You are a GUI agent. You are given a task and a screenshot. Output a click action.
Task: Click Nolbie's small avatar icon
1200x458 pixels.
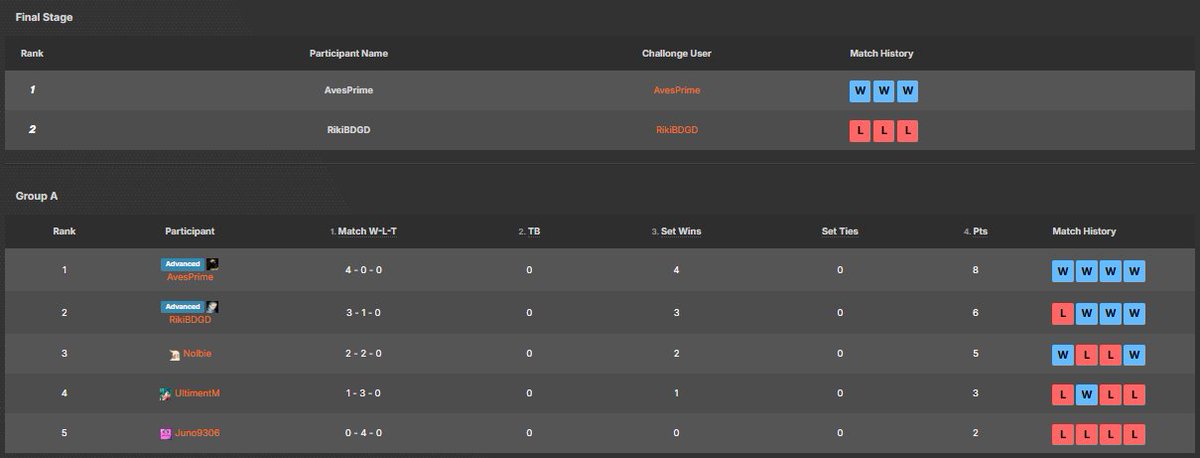tap(175, 354)
